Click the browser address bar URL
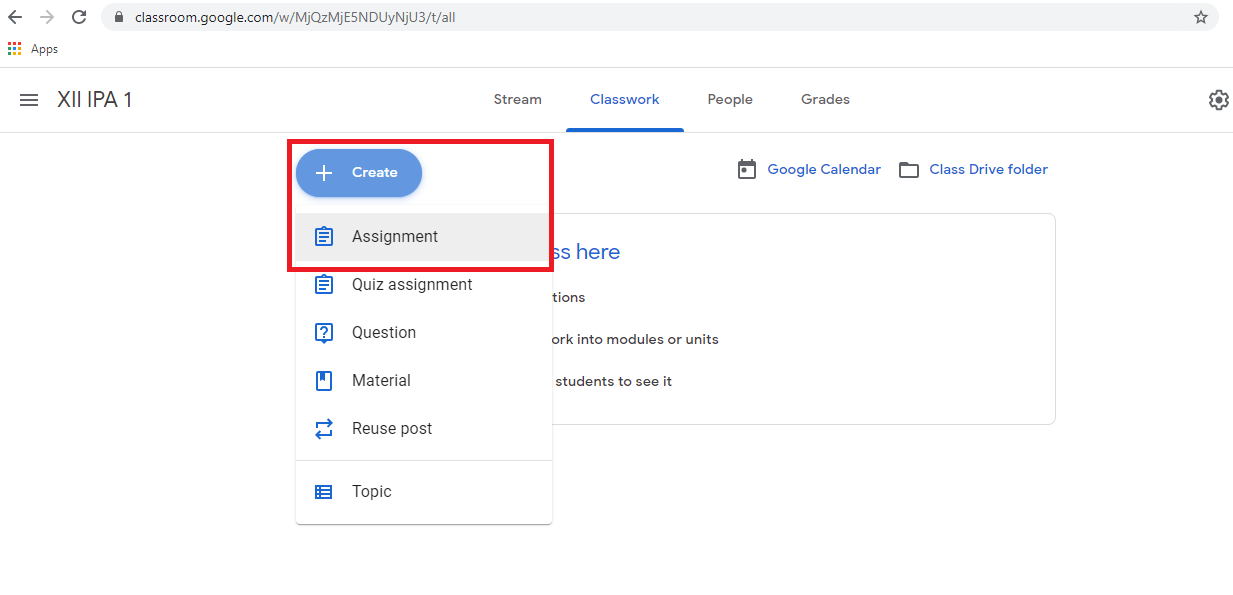 [300, 17]
